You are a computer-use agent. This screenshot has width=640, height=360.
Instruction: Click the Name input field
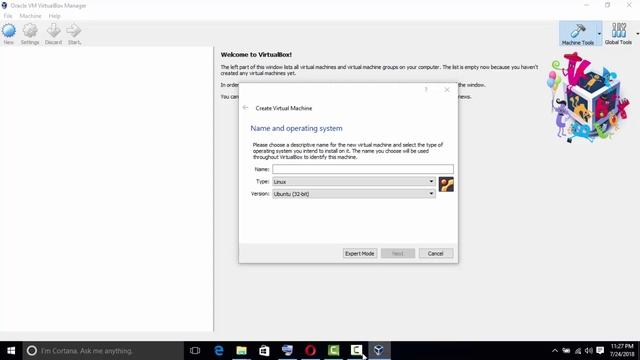[363, 169]
